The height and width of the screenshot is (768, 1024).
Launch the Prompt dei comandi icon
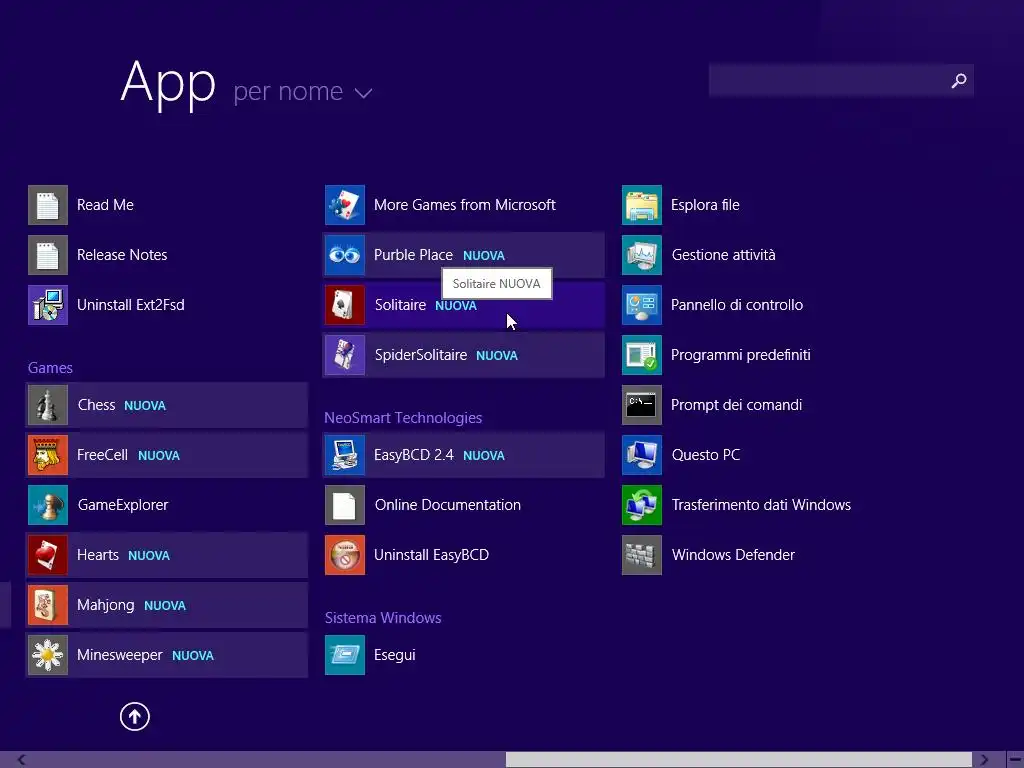pyautogui.click(x=642, y=405)
